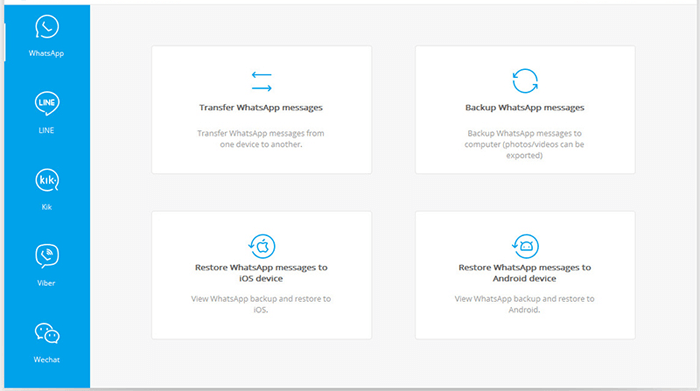
Task: Open the LINE chat icon
Action: click(47, 104)
